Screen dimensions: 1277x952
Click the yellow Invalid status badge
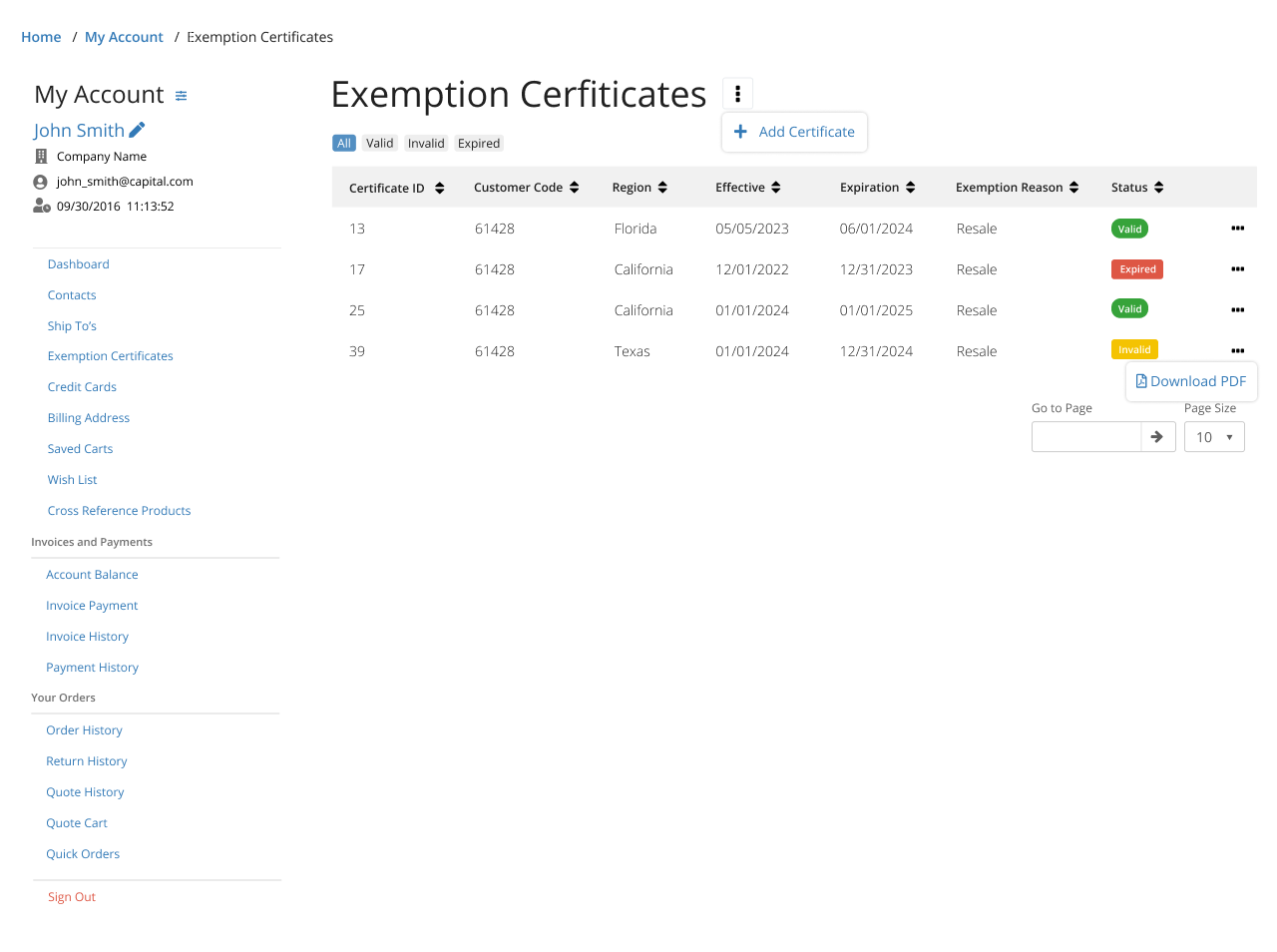point(1134,350)
